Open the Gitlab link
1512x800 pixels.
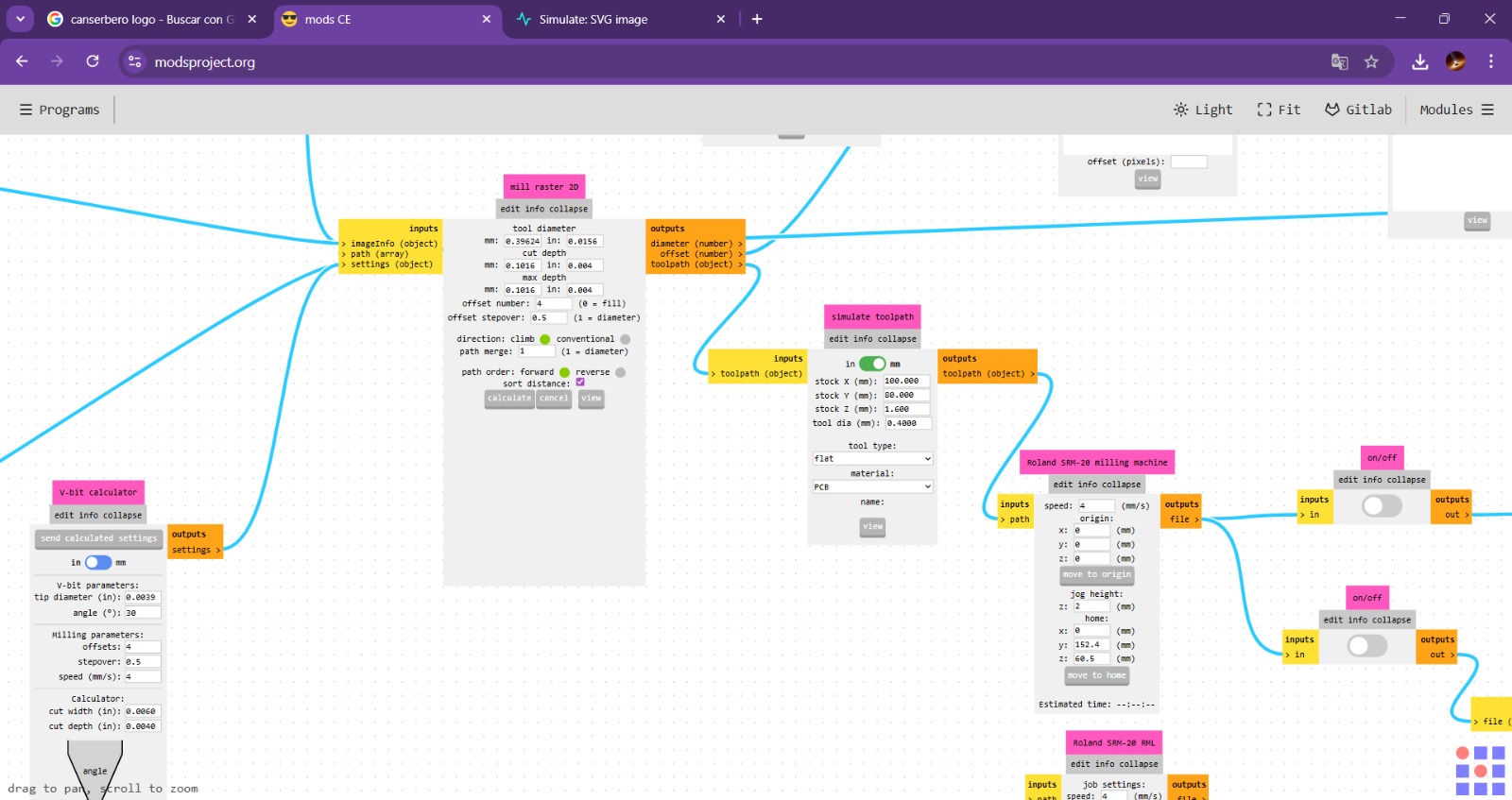pyautogui.click(x=1358, y=110)
